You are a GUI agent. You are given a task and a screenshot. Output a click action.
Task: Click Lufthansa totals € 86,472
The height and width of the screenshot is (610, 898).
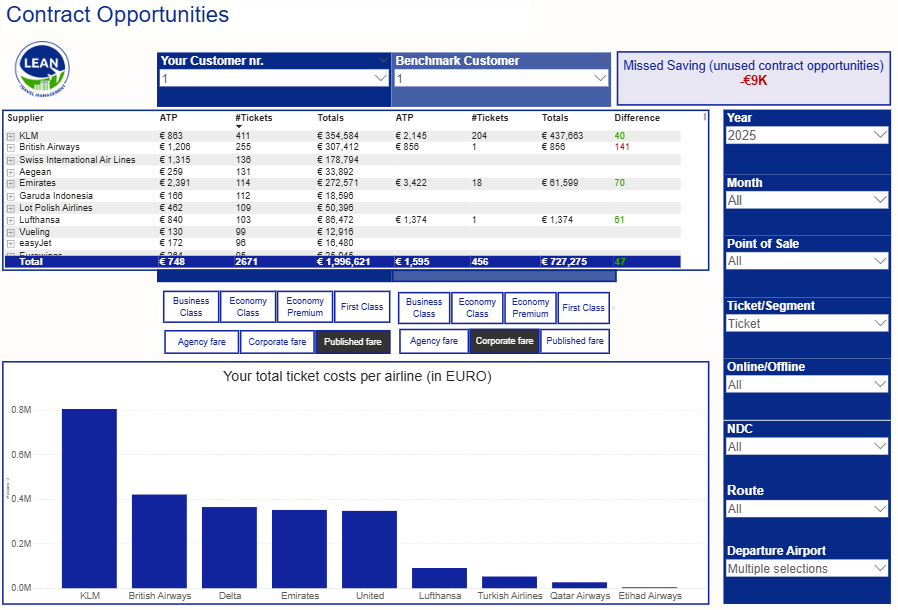(338, 219)
